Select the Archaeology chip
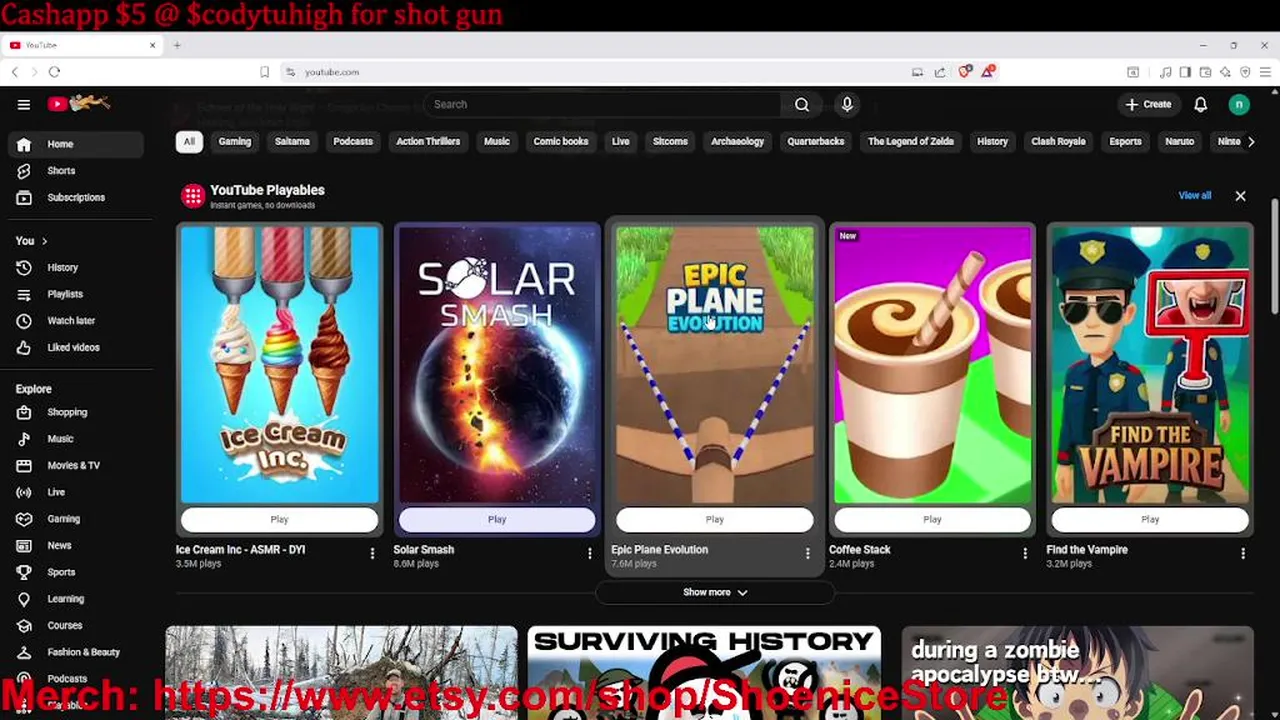Viewport: 1280px width, 720px height. click(737, 141)
